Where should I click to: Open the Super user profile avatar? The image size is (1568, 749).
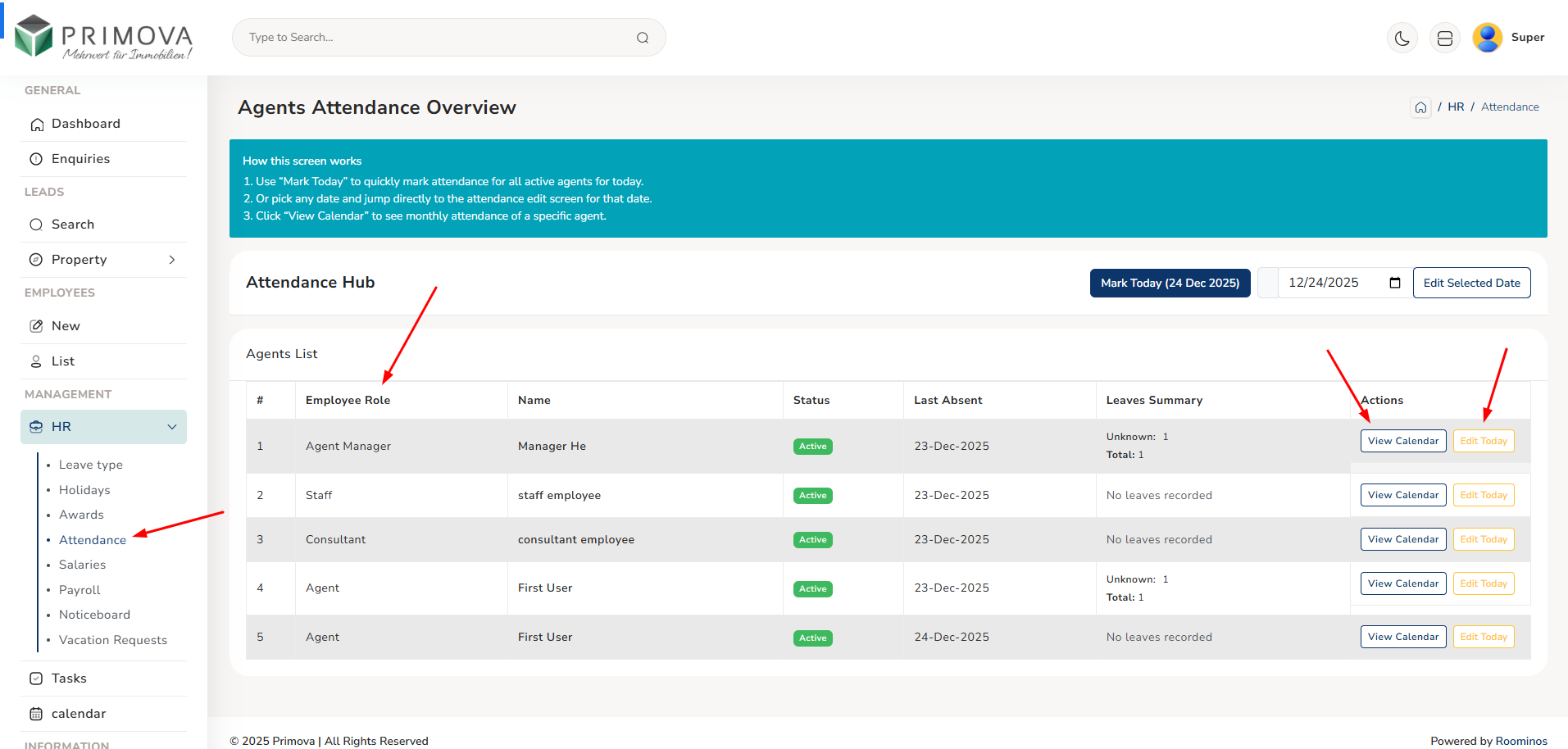coord(1487,38)
